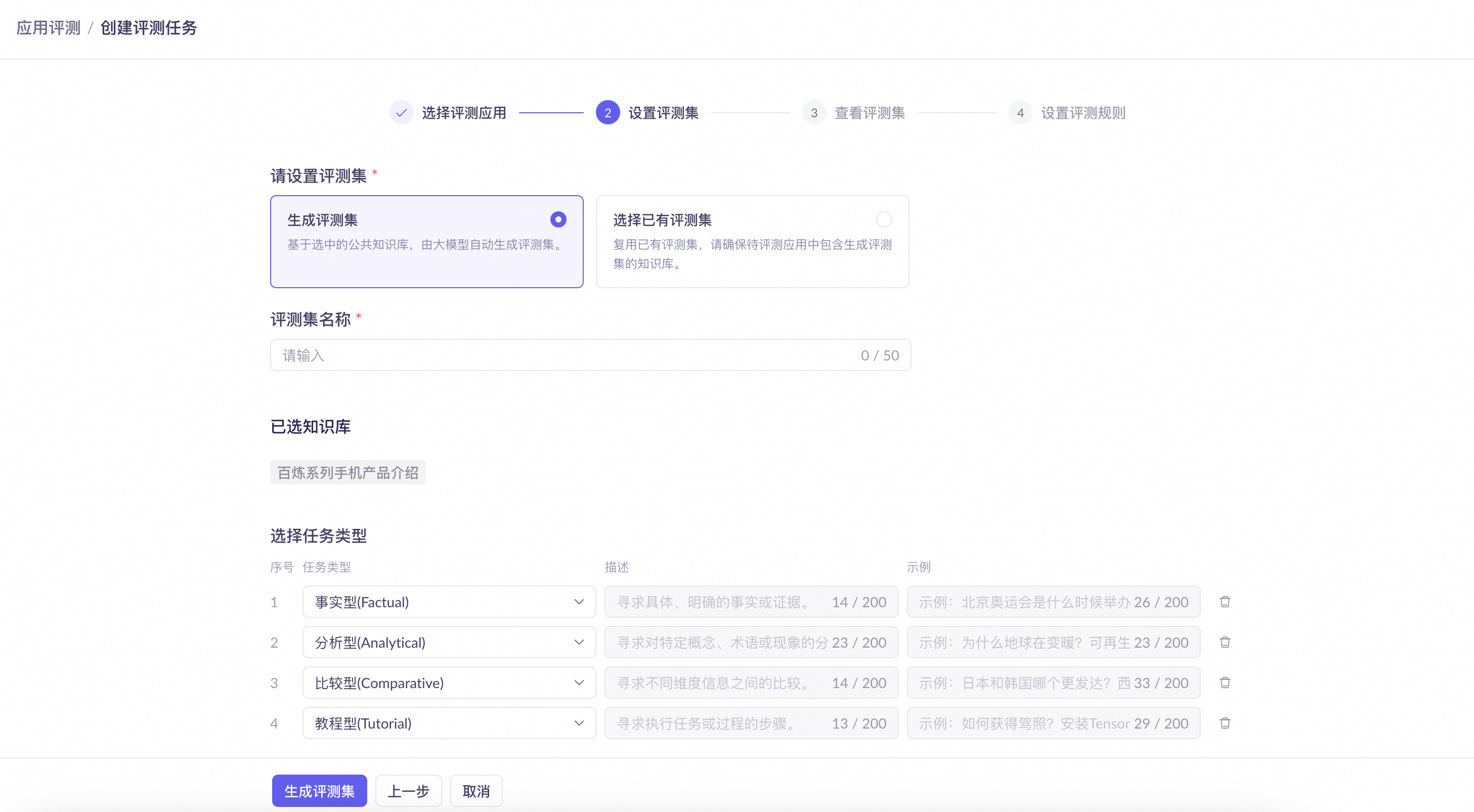This screenshot has height=812, width=1474.
Task: Remove the Tutorial task type row
Action: [x=1225, y=723]
